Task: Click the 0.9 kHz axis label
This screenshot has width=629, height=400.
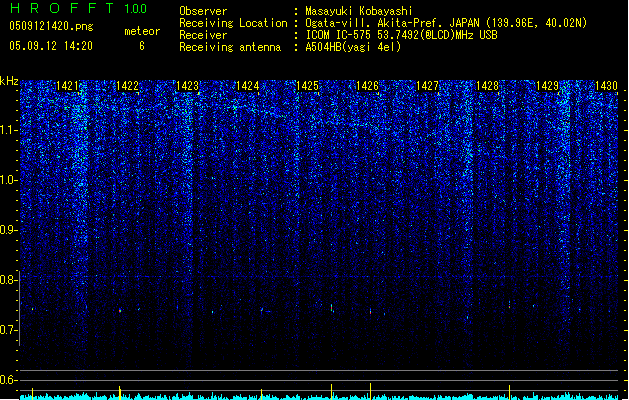Action: tap(8, 230)
